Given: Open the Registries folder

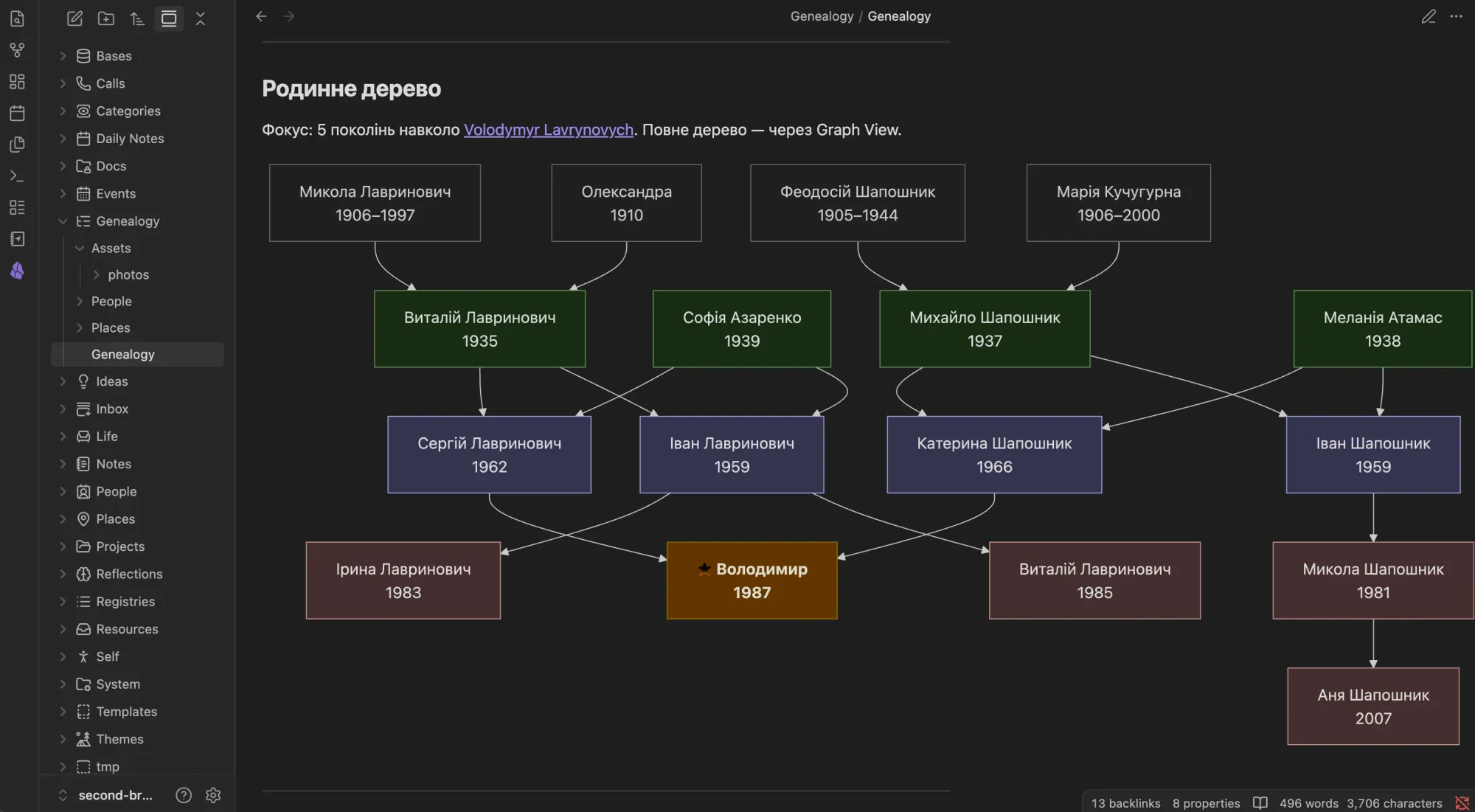Looking at the screenshot, I should (137, 602).
